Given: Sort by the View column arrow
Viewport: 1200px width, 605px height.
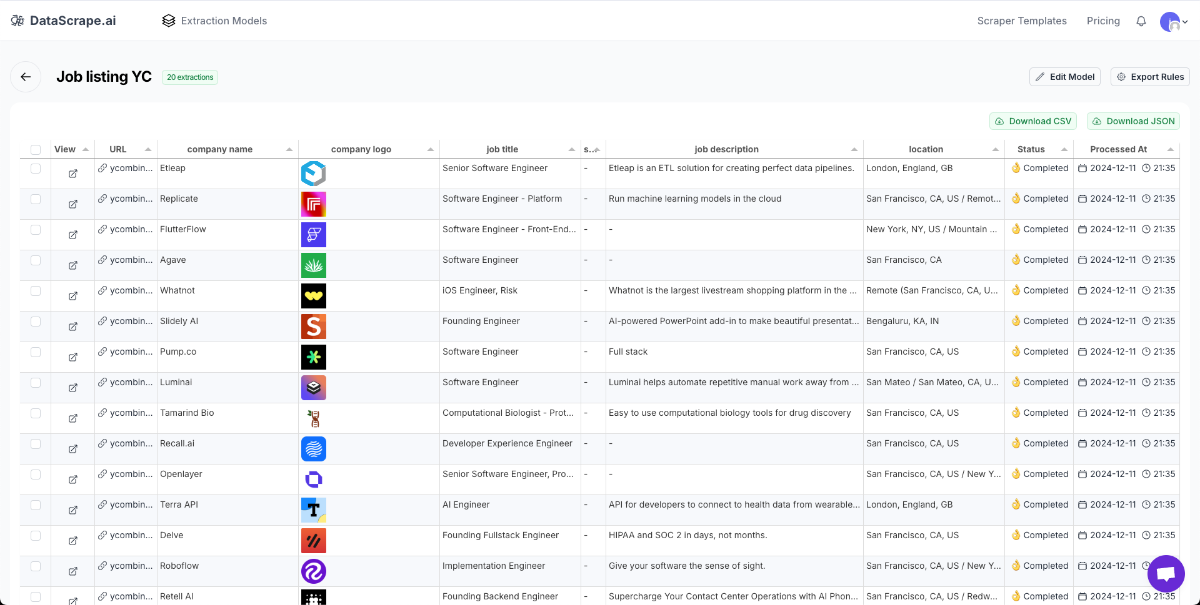Looking at the screenshot, I should tap(86, 149).
